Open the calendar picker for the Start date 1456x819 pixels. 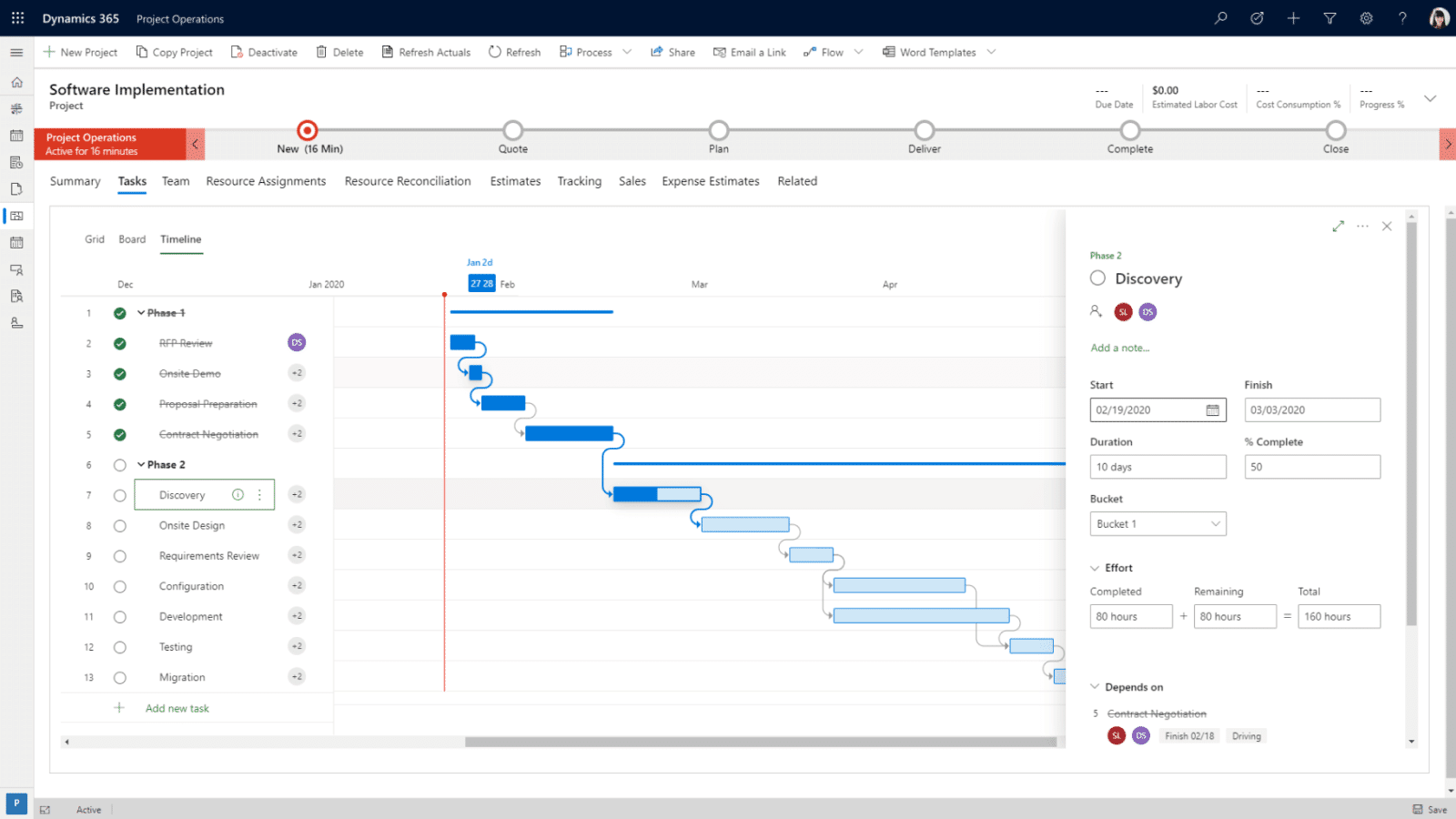[1212, 409]
